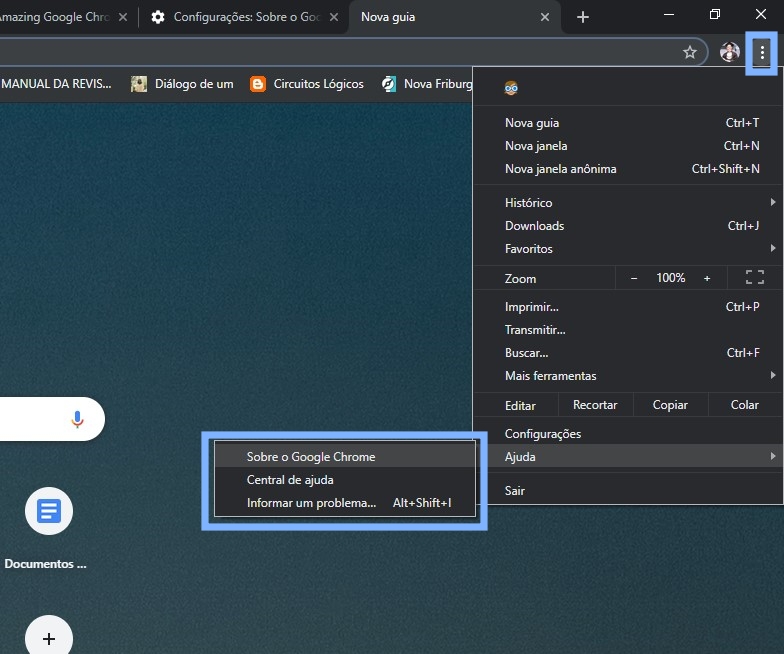Decrease zoom with minus button
The width and height of the screenshot is (784, 654).
point(634,278)
